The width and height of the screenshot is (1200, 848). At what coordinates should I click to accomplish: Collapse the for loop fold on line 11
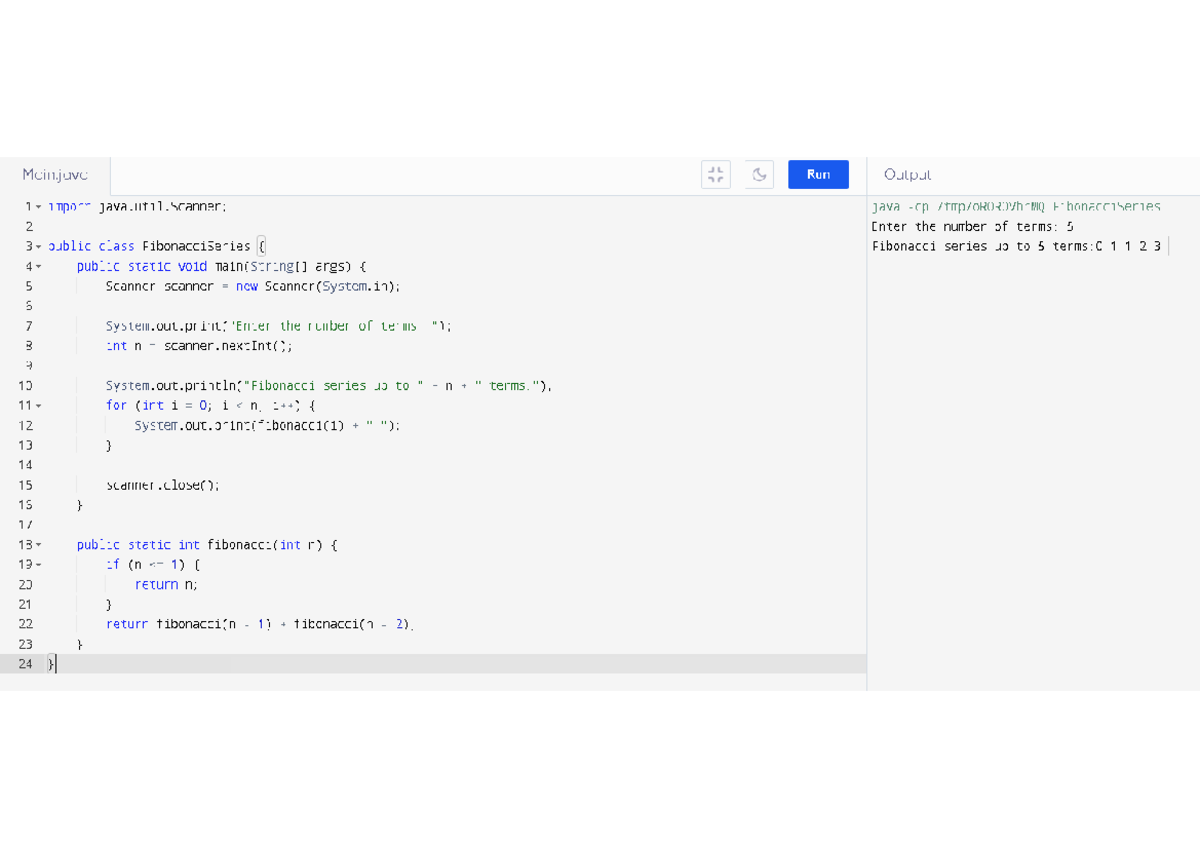point(39,405)
